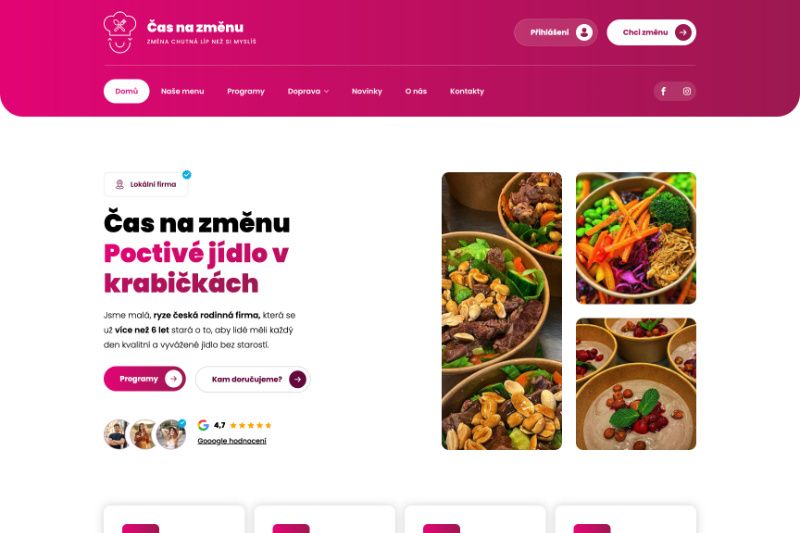The width and height of the screenshot is (800, 533).
Task: Open the Facebook page icon
Action: (x=664, y=91)
